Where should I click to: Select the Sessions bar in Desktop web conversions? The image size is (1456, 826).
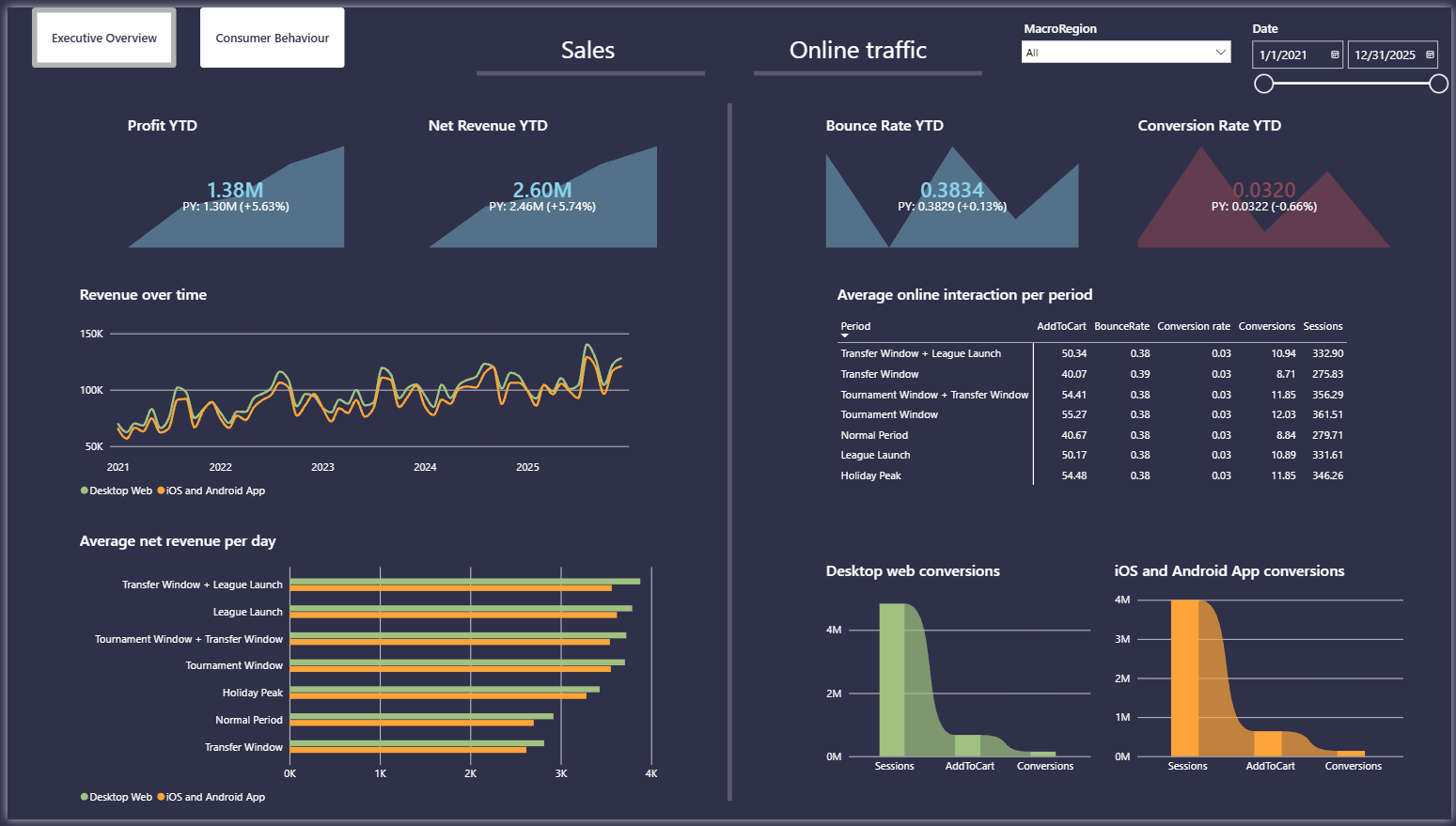click(x=892, y=679)
